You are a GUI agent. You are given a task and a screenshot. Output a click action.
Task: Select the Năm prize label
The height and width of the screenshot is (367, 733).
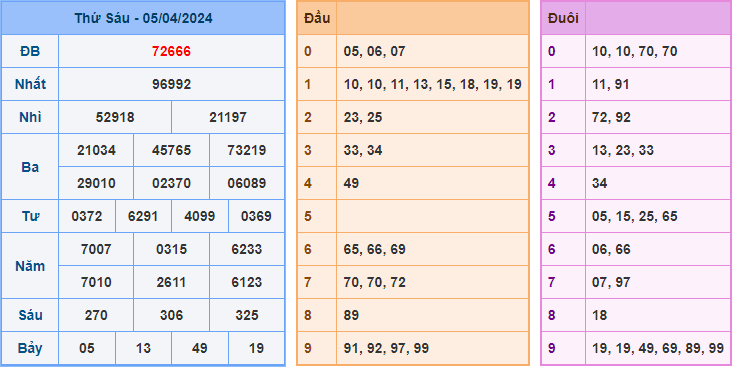pyautogui.click(x=30, y=266)
